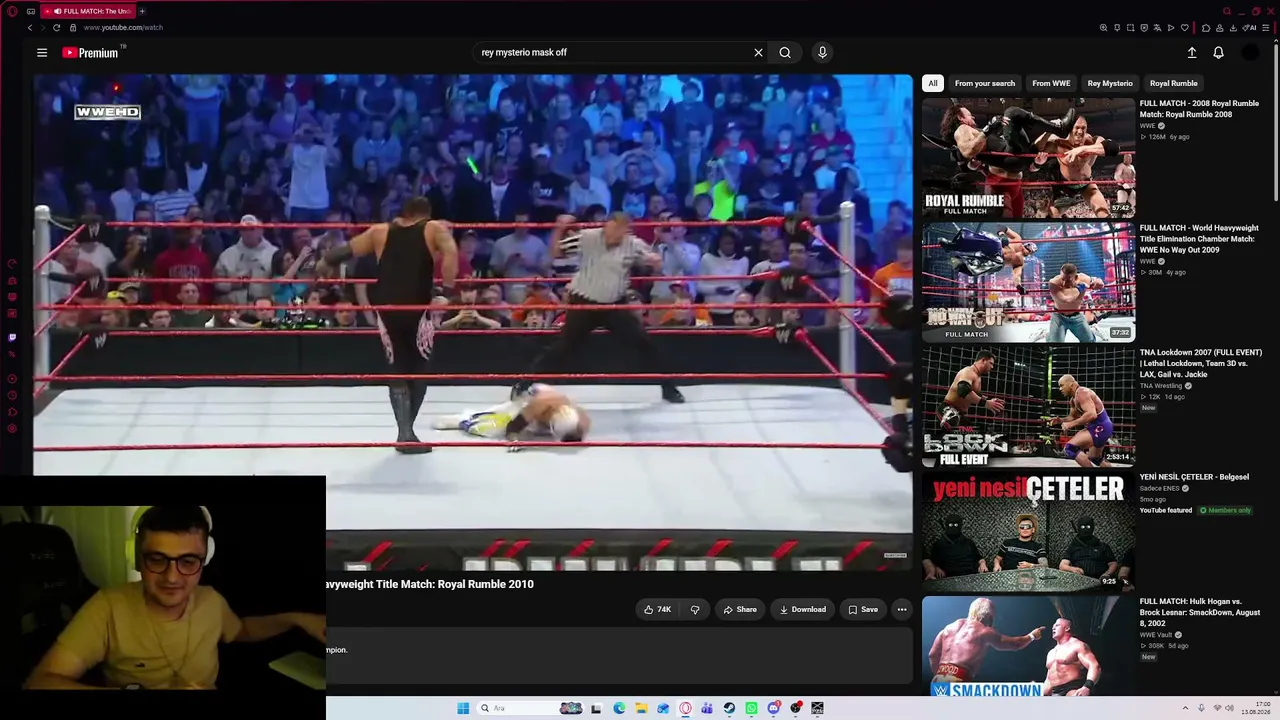Open the browser AI assistant icon
Viewport: 1280px width, 720px height.
click(1250, 28)
